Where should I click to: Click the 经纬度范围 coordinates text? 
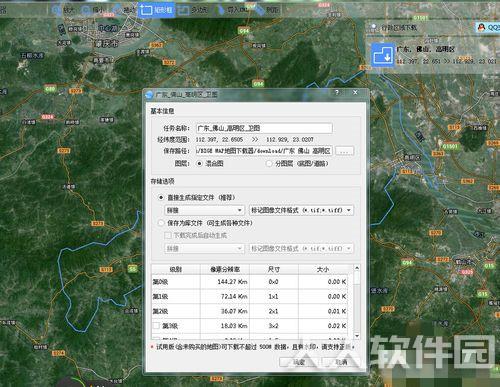pyautogui.click(x=255, y=140)
